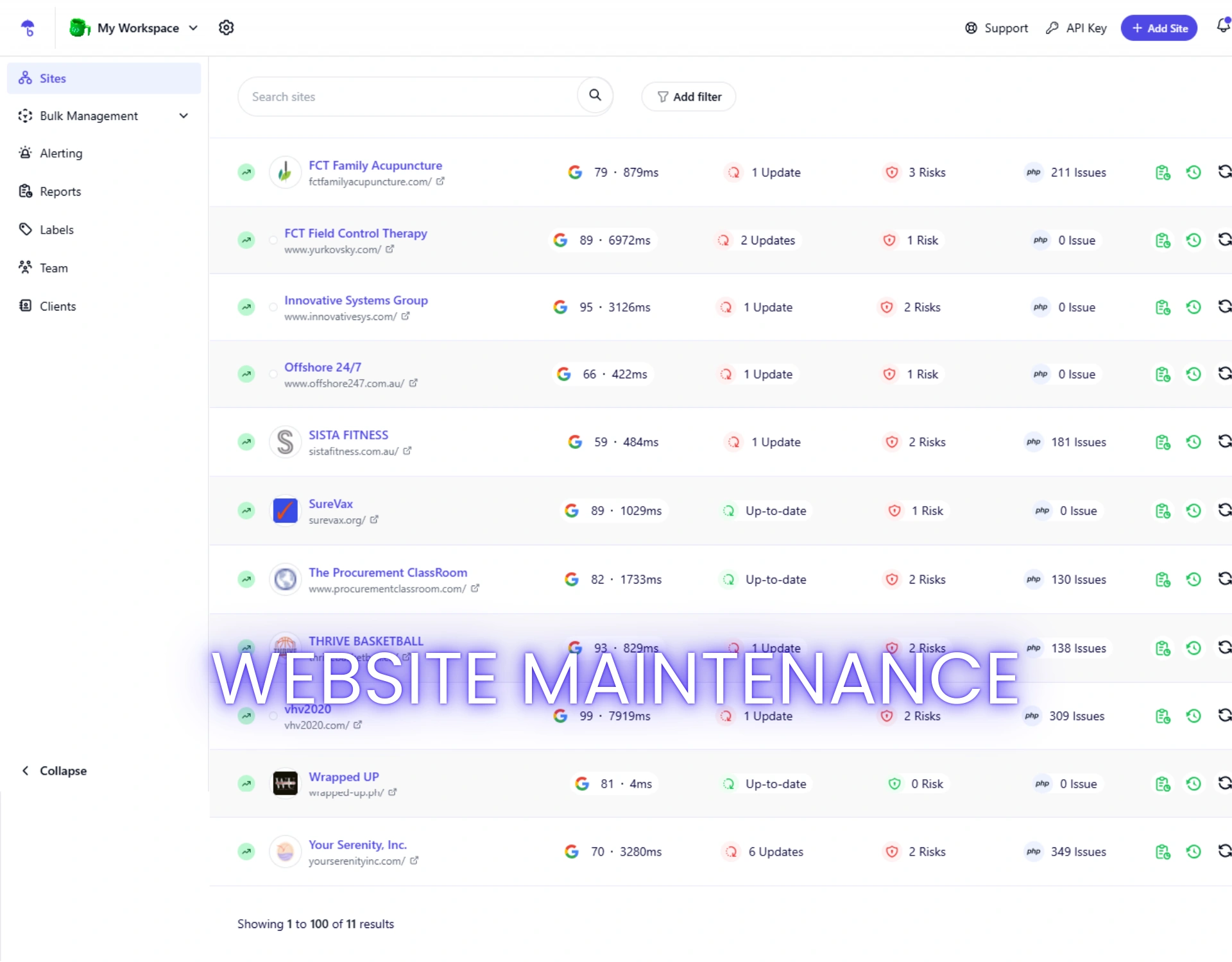Select the row checkbox for FCT Field Control Therapy
The image size is (1232, 962).
point(273,240)
